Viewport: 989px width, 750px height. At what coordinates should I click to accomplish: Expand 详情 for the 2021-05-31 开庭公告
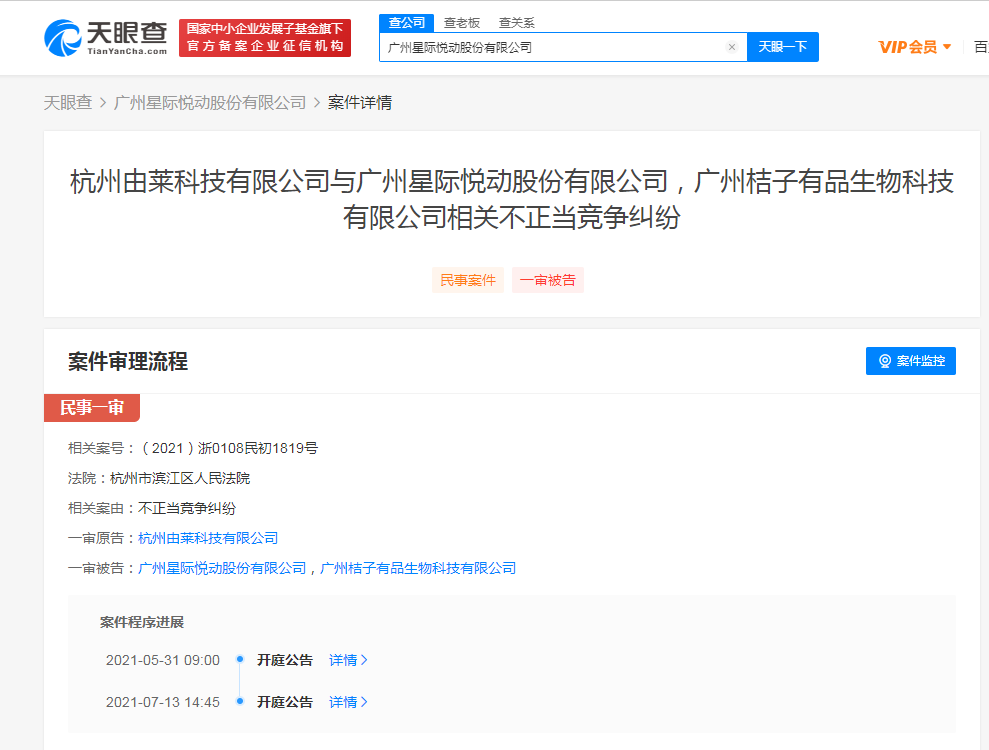point(347,659)
